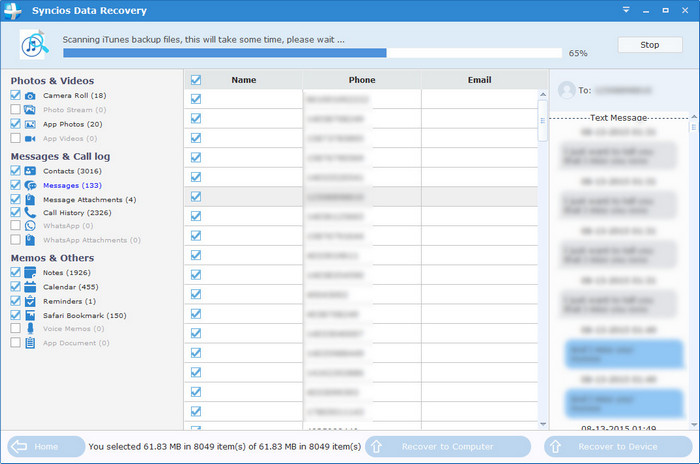Click the Camera Roll camera icon
The height and width of the screenshot is (464, 700).
coord(30,96)
